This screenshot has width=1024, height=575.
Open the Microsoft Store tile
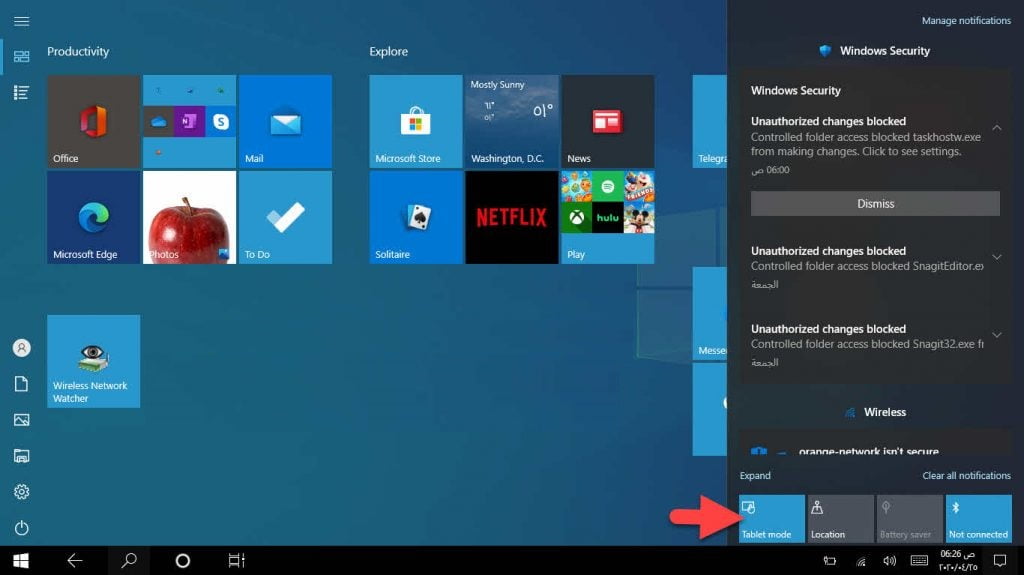point(415,122)
